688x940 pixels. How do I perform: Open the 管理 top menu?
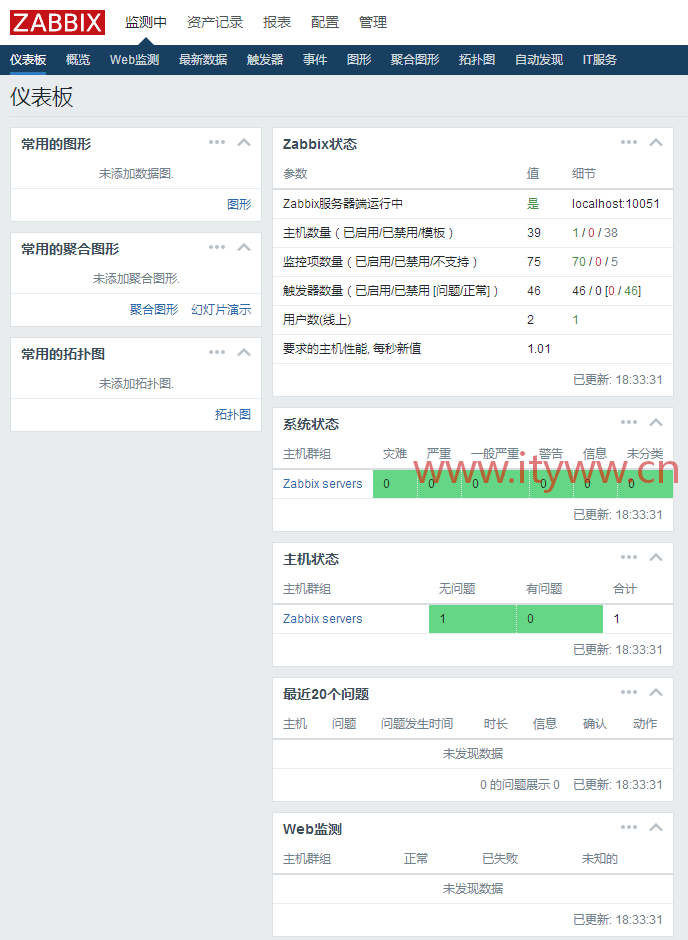(373, 23)
